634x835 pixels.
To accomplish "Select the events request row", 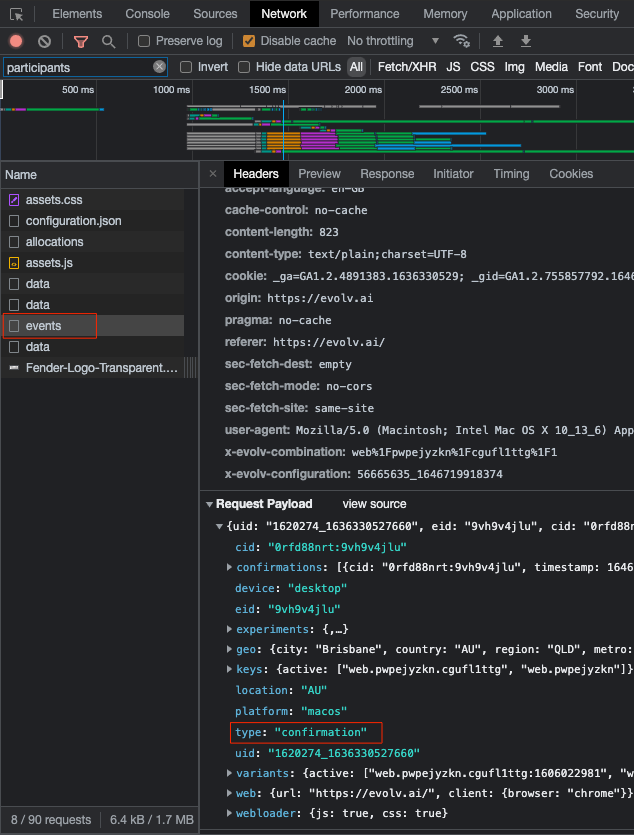I will coord(93,326).
